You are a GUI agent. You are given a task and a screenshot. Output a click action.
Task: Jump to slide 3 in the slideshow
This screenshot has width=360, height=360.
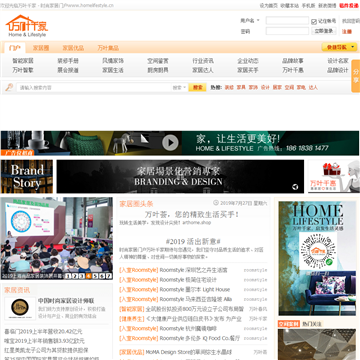pos(82,276)
